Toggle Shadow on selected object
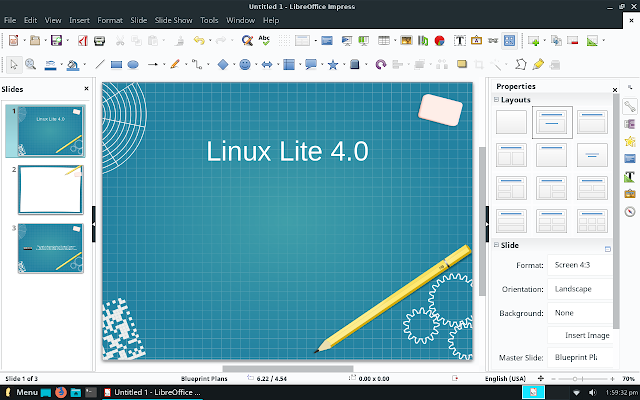The image size is (640, 400). (462, 64)
